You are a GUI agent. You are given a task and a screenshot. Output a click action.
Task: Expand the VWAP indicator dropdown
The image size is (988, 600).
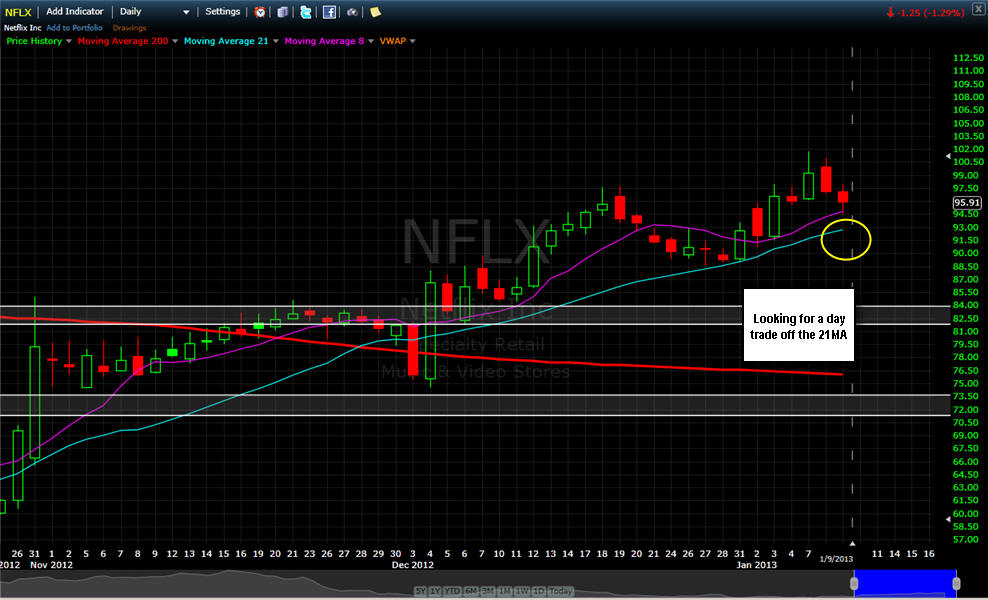click(413, 41)
